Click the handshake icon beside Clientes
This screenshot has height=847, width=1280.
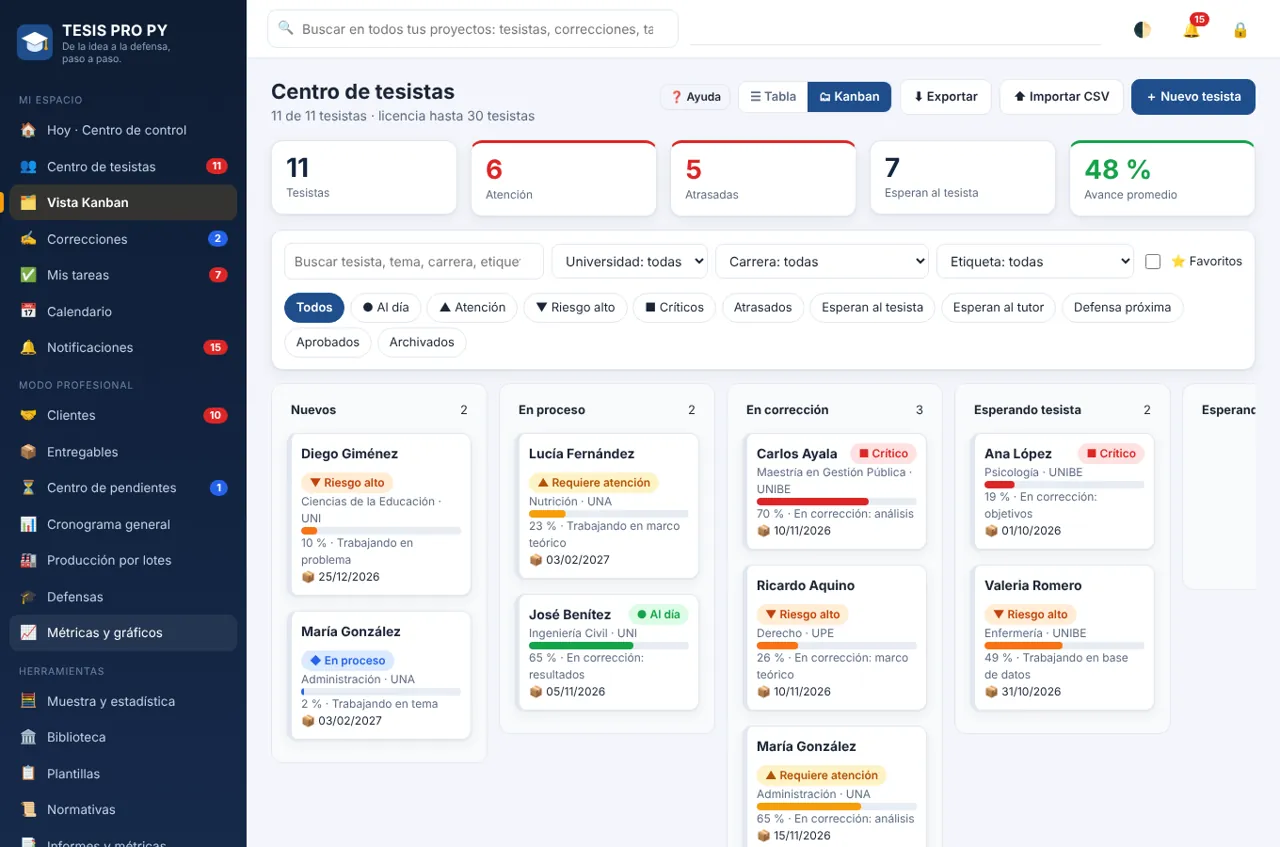tap(28, 415)
